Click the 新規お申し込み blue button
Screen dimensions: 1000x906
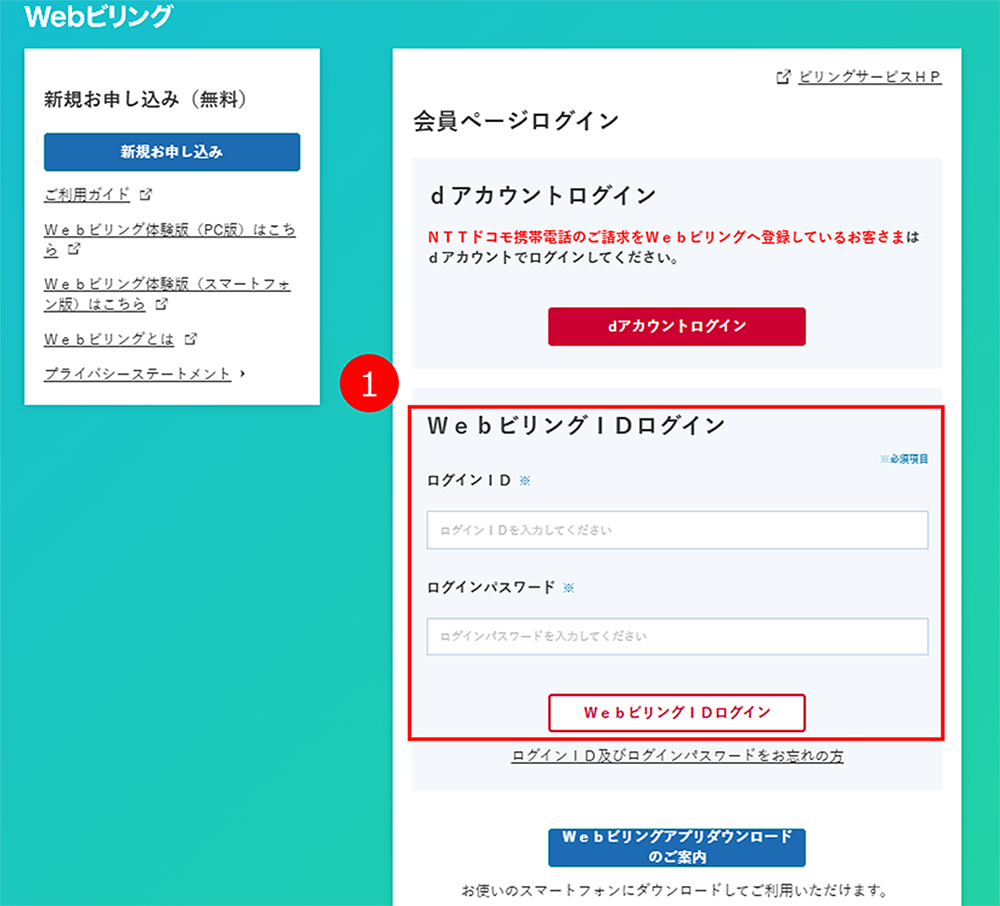click(x=172, y=152)
